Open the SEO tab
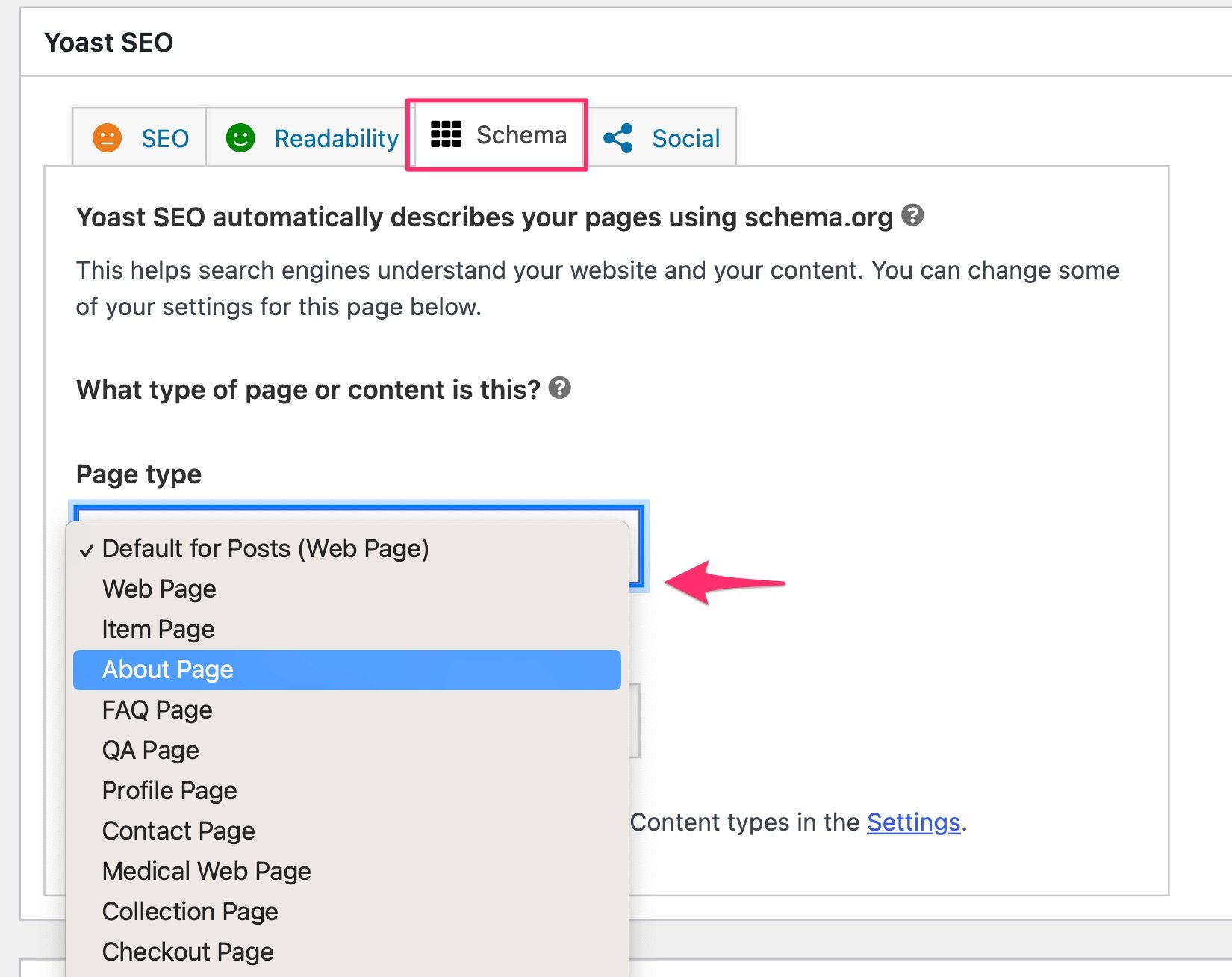 click(x=140, y=137)
